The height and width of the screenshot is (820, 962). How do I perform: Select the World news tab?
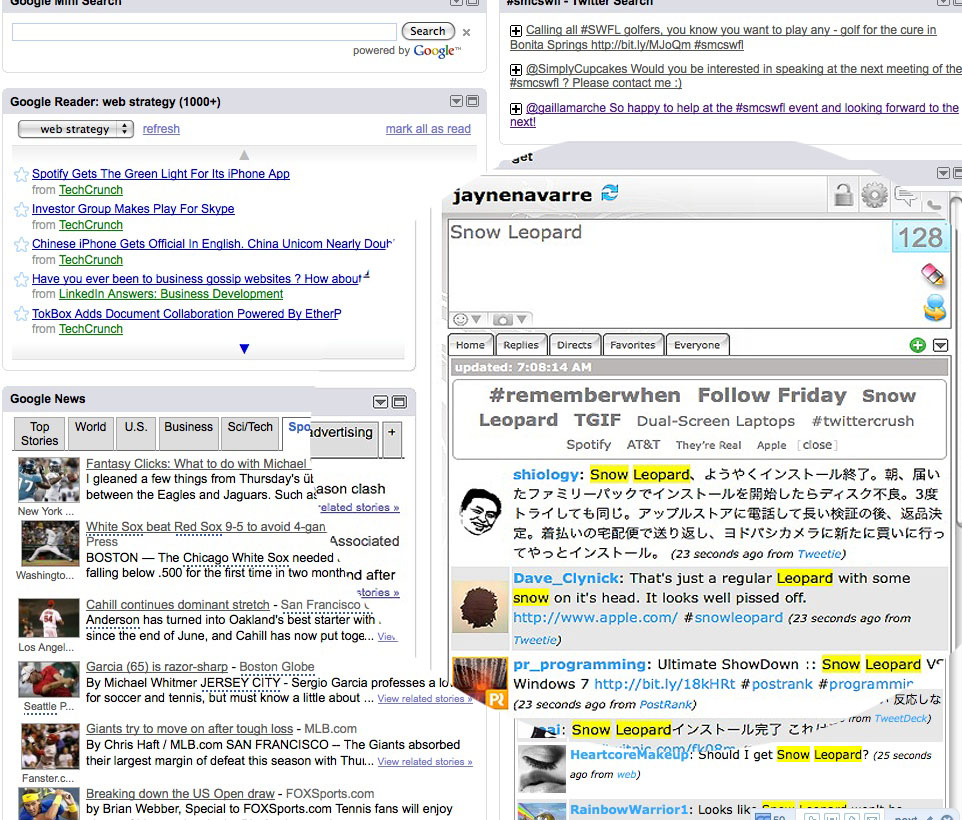pyautogui.click(x=91, y=433)
